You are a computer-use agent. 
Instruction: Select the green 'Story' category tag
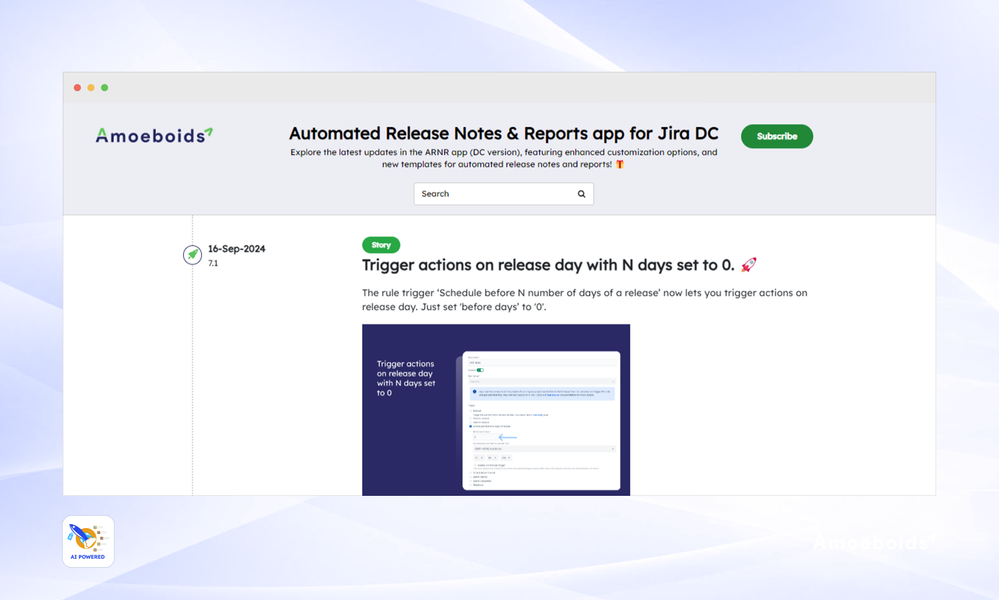[381, 244]
